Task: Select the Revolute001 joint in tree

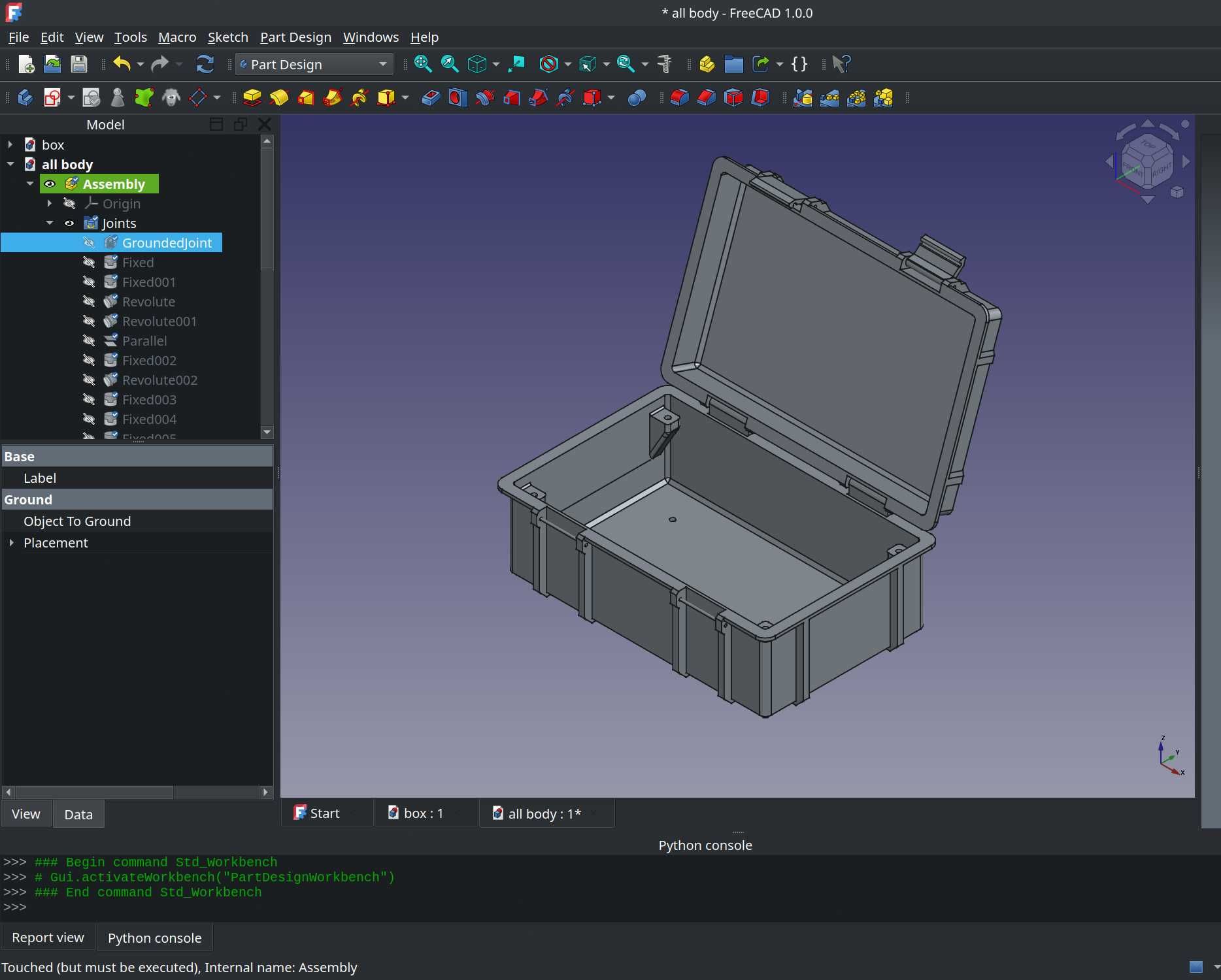Action: (159, 321)
